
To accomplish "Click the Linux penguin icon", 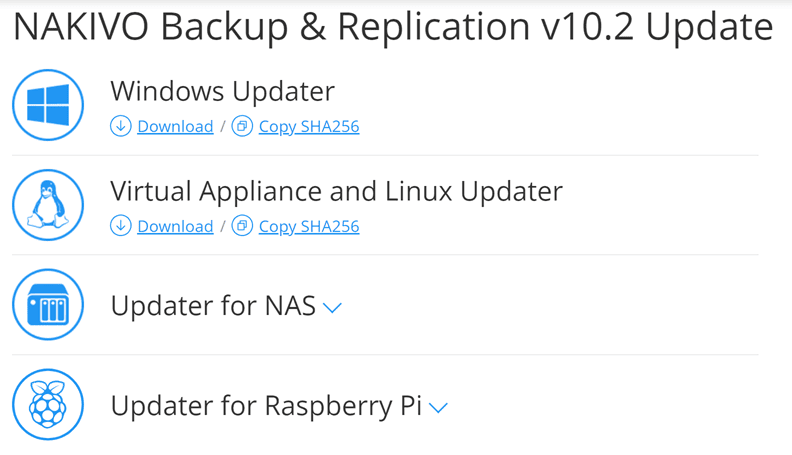I will point(48,205).
